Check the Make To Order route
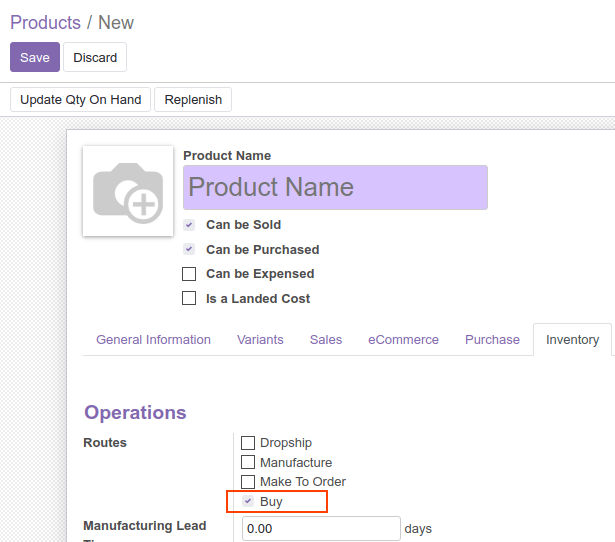 (x=248, y=482)
